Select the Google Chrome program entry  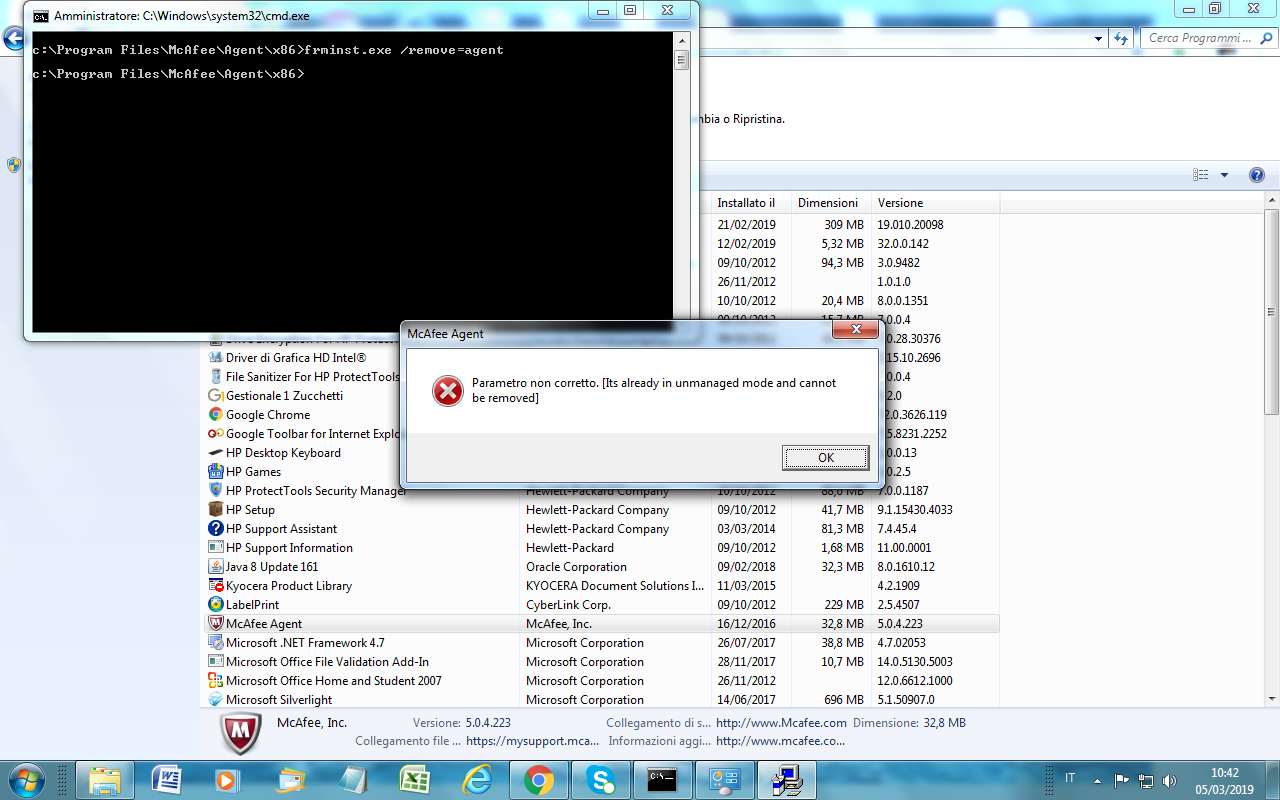267,415
